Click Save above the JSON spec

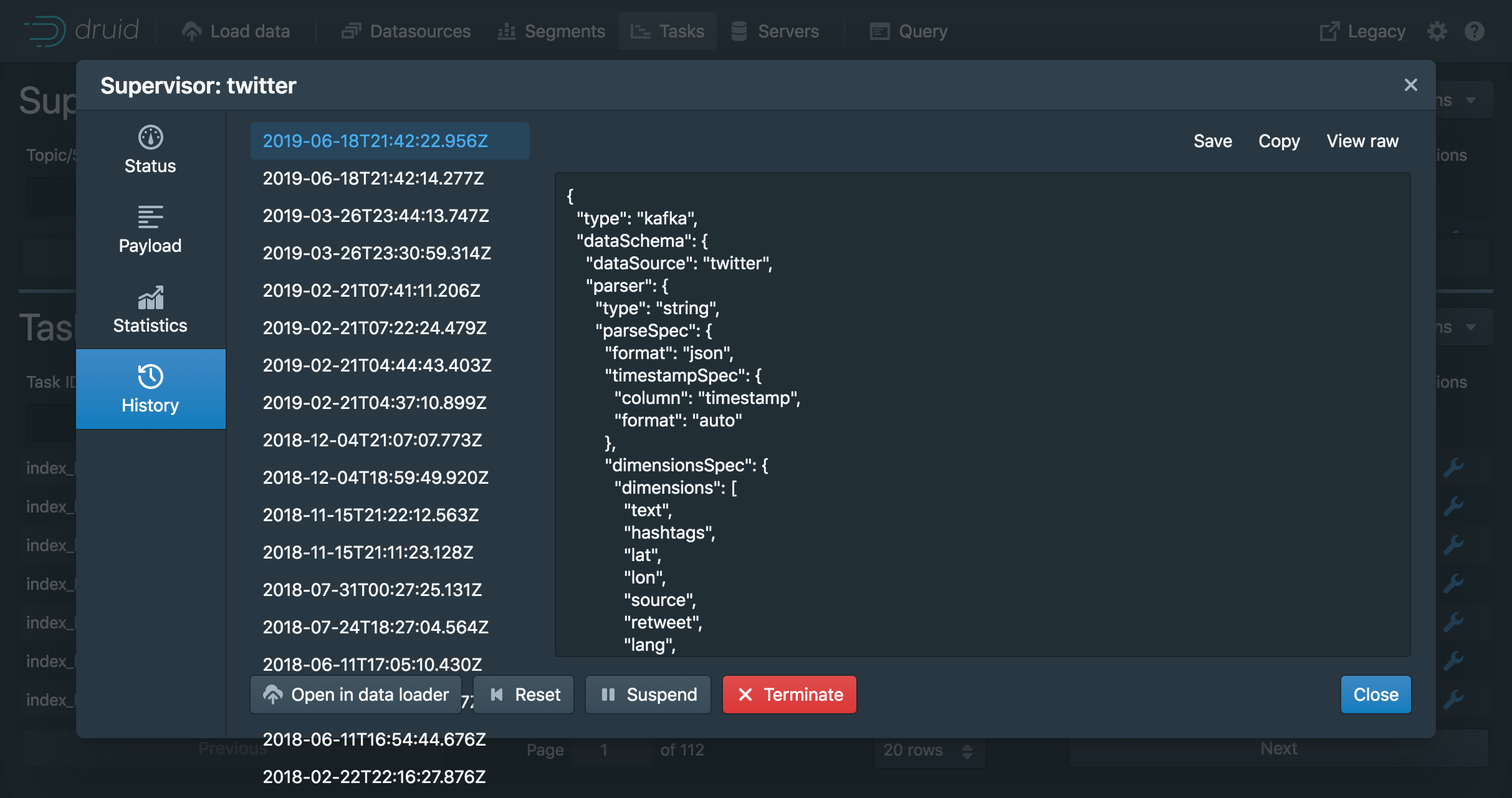click(1212, 141)
